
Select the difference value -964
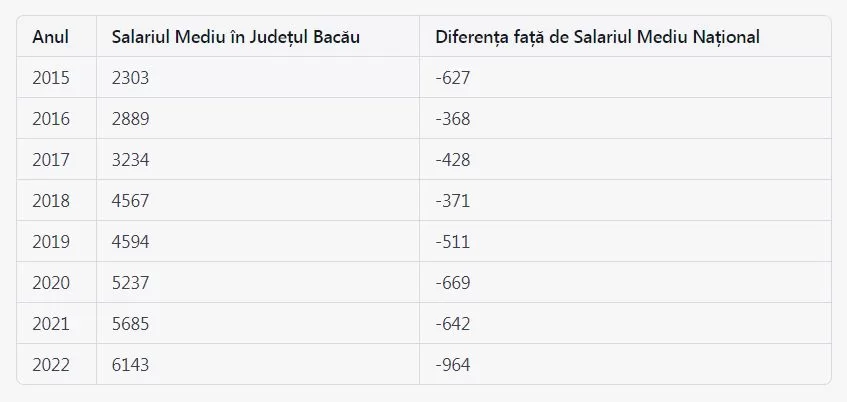click(453, 365)
